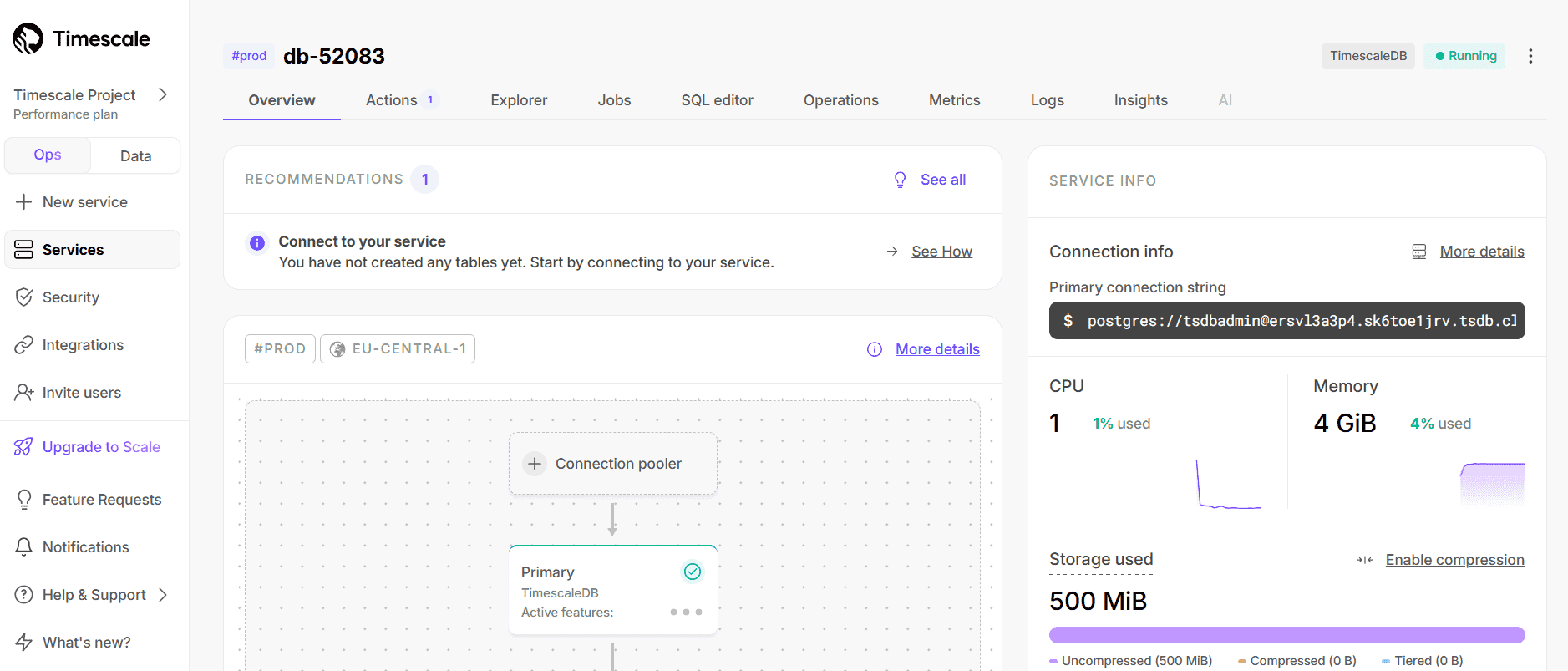
Task: Click the #prod tag next to db-52083
Action: [x=249, y=56]
